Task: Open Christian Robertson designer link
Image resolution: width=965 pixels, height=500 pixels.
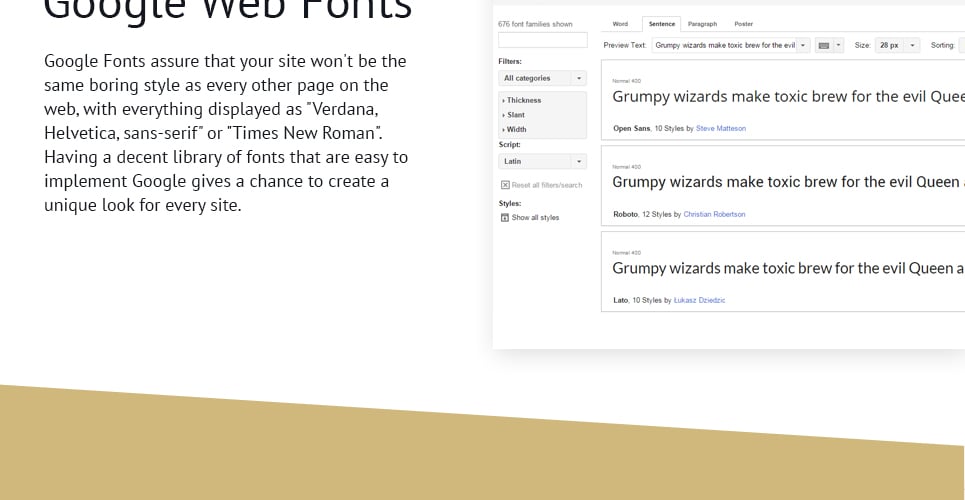Action: [714, 214]
